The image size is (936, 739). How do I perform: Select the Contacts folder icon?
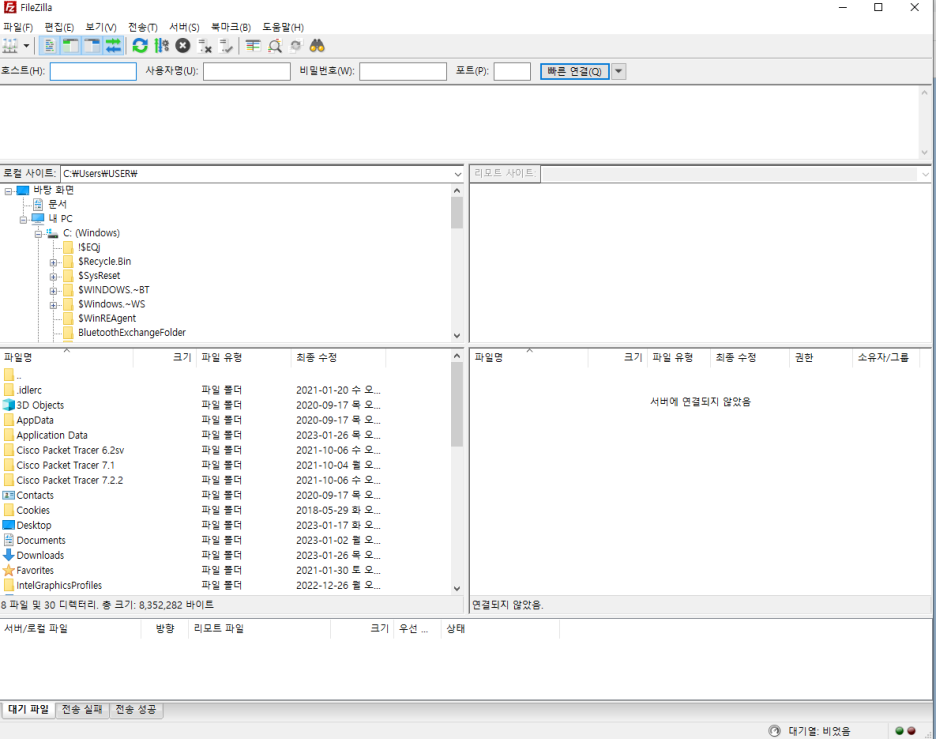(x=8, y=495)
